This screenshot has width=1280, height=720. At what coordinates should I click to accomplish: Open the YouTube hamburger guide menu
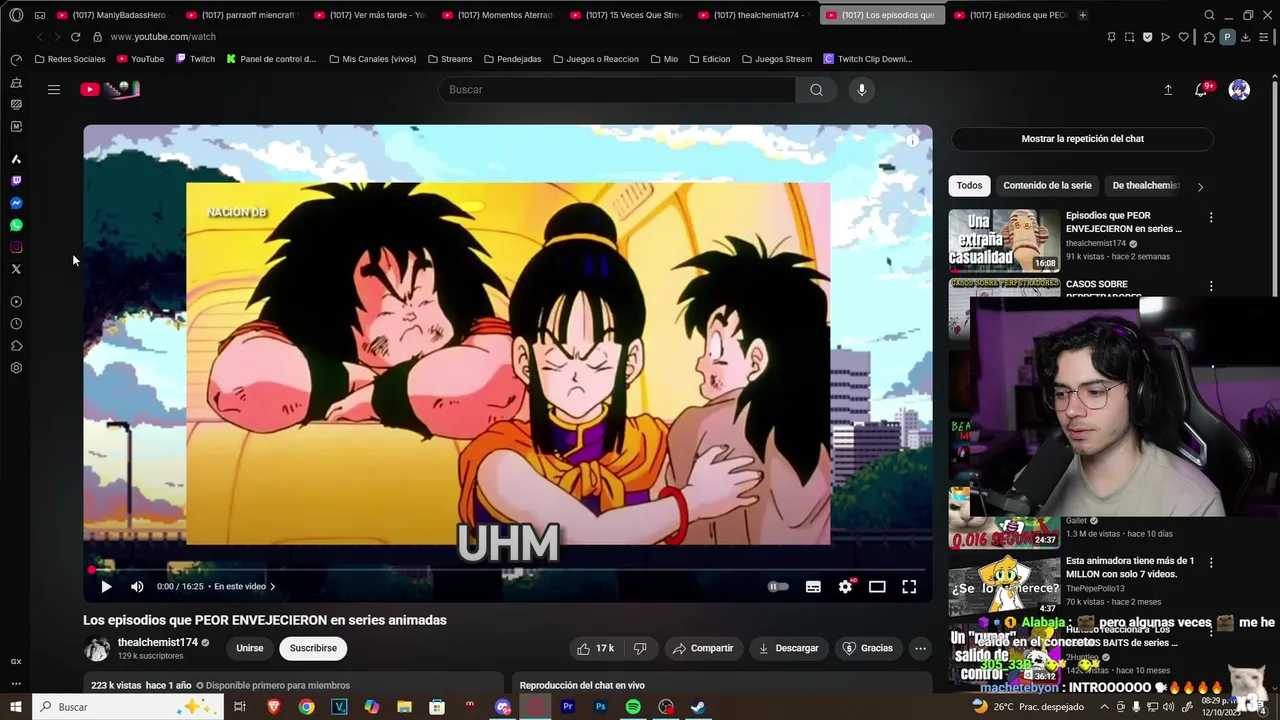coord(54,90)
